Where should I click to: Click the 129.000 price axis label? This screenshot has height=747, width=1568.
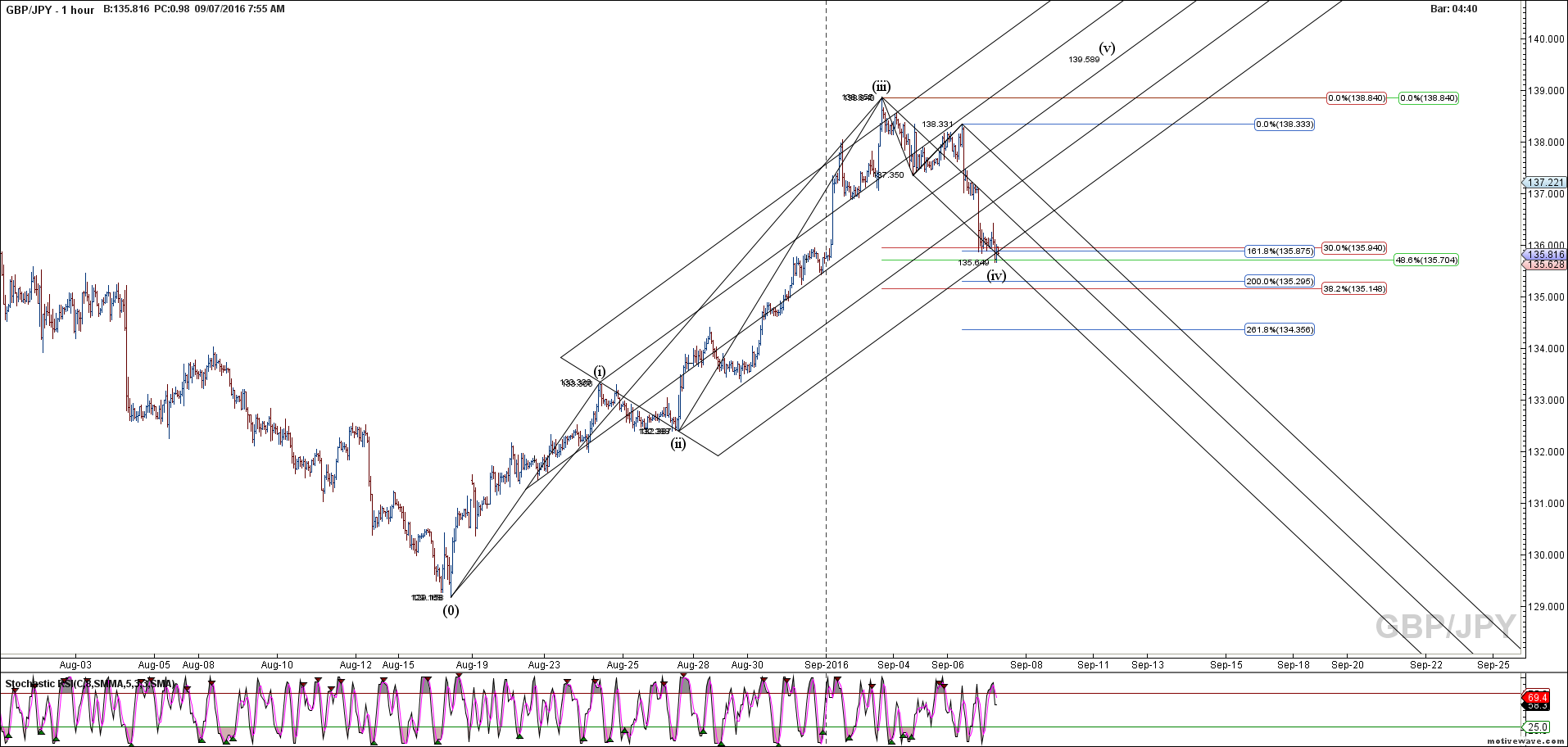1546,607
